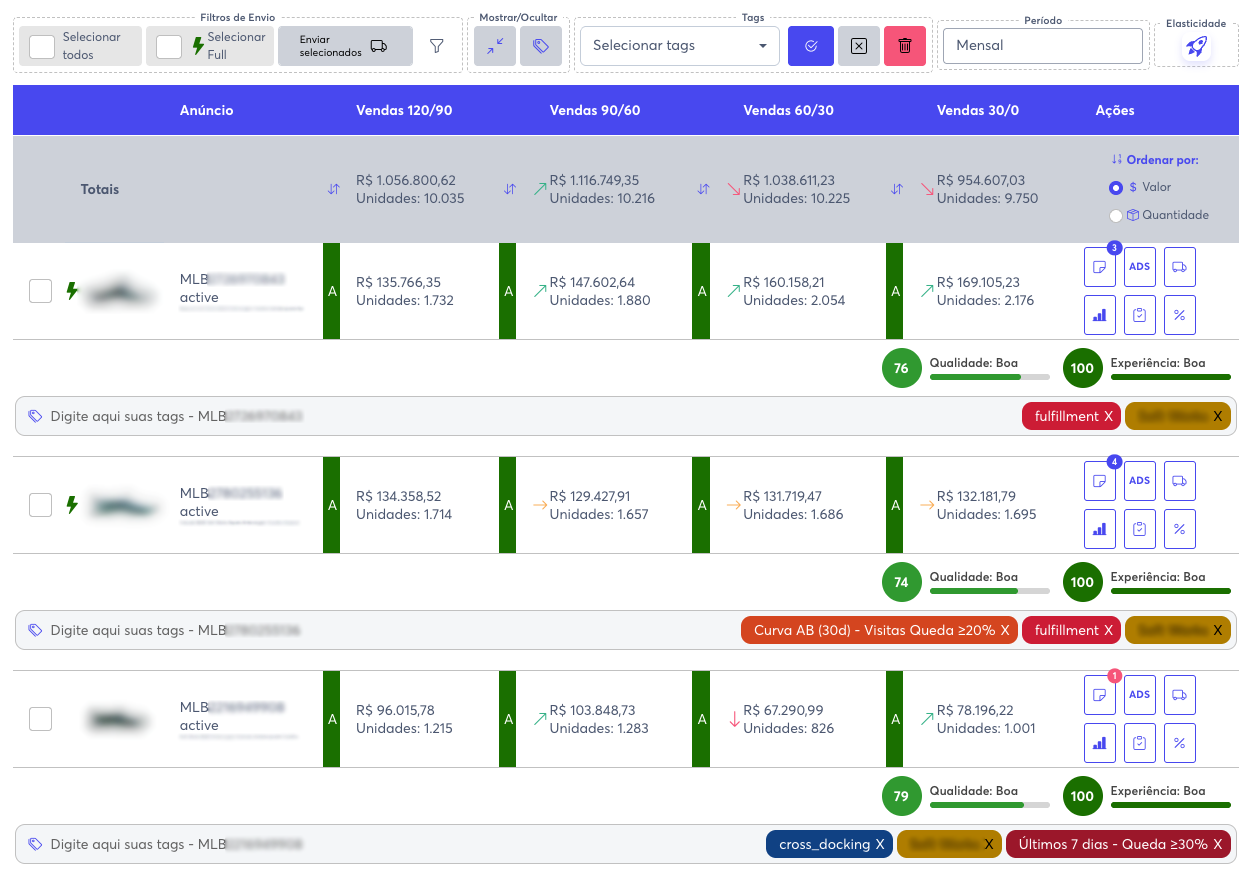Image resolution: width=1254 pixels, height=878 pixels.
Task: Click 'Enviar selecionados' button
Action: tap(344, 46)
